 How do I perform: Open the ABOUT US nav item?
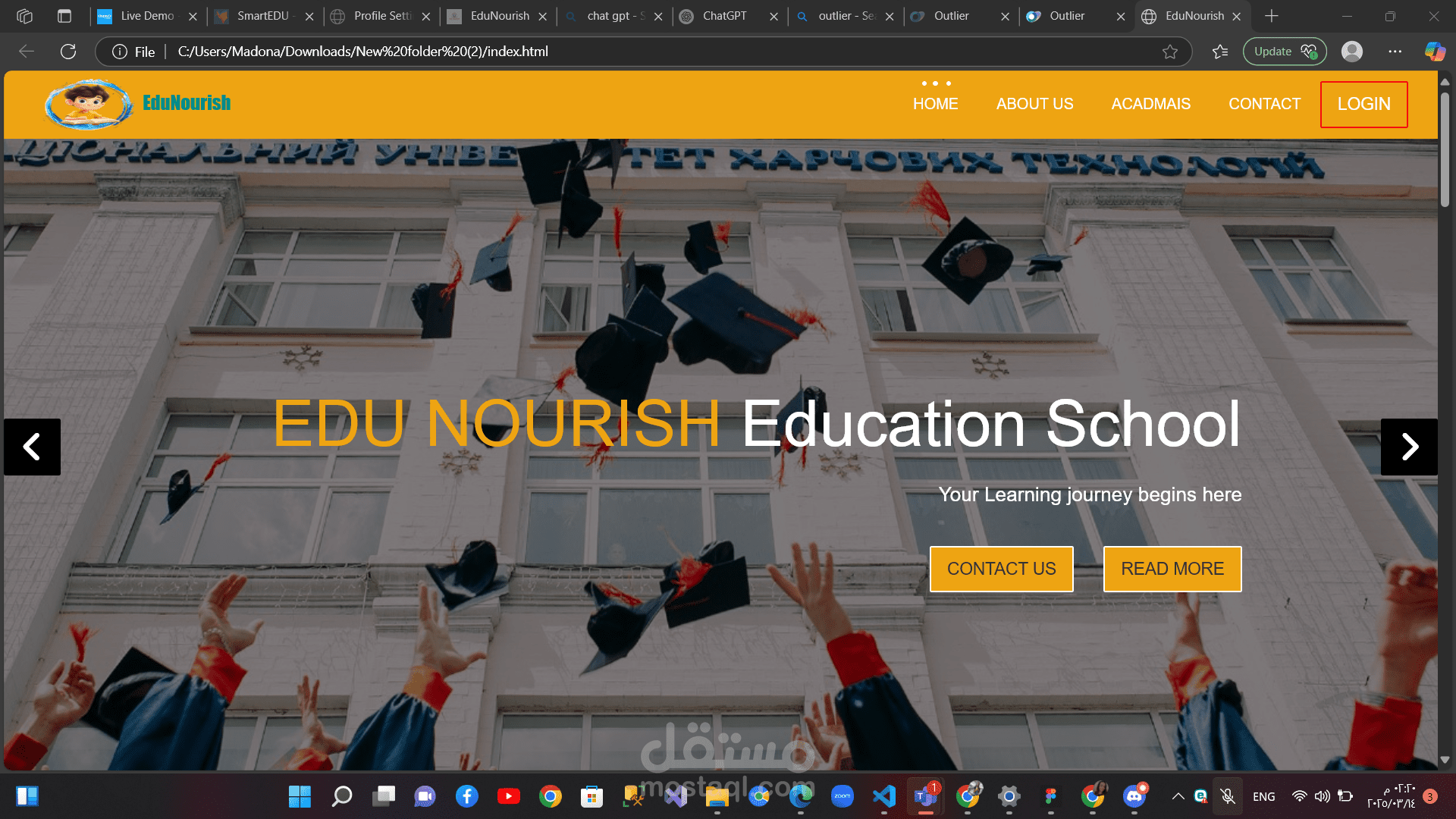pos(1034,104)
